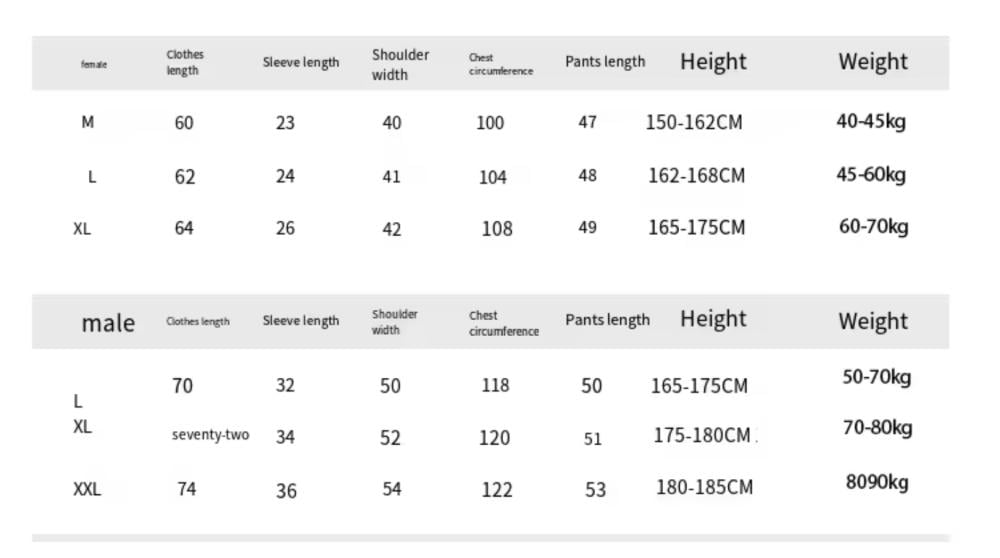1000x558 pixels.
Task: Click the 45-60kg weight value
Action: tap(871, 175)
